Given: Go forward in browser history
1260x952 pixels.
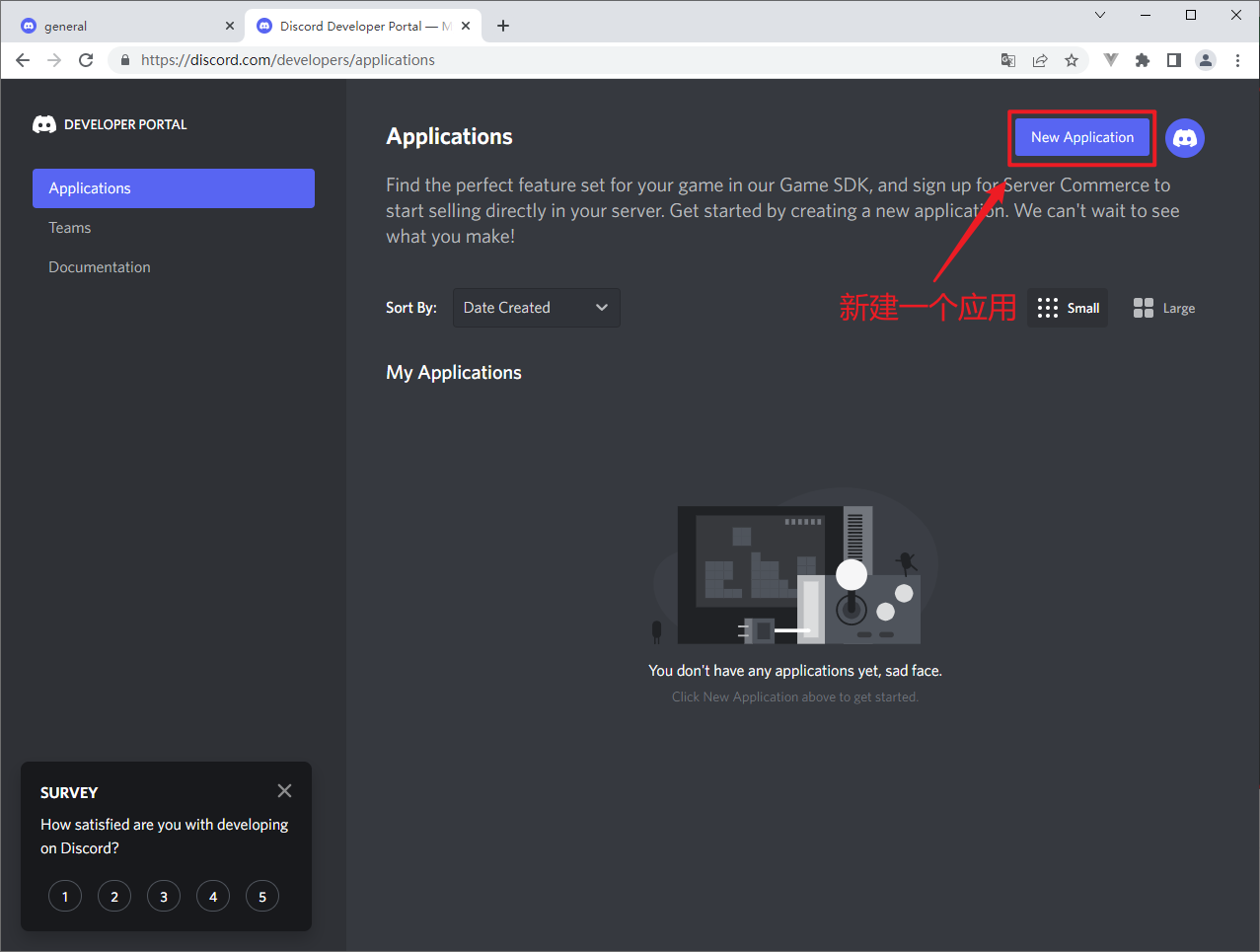Looking at the screenshot, I should [x=54, y=60].
